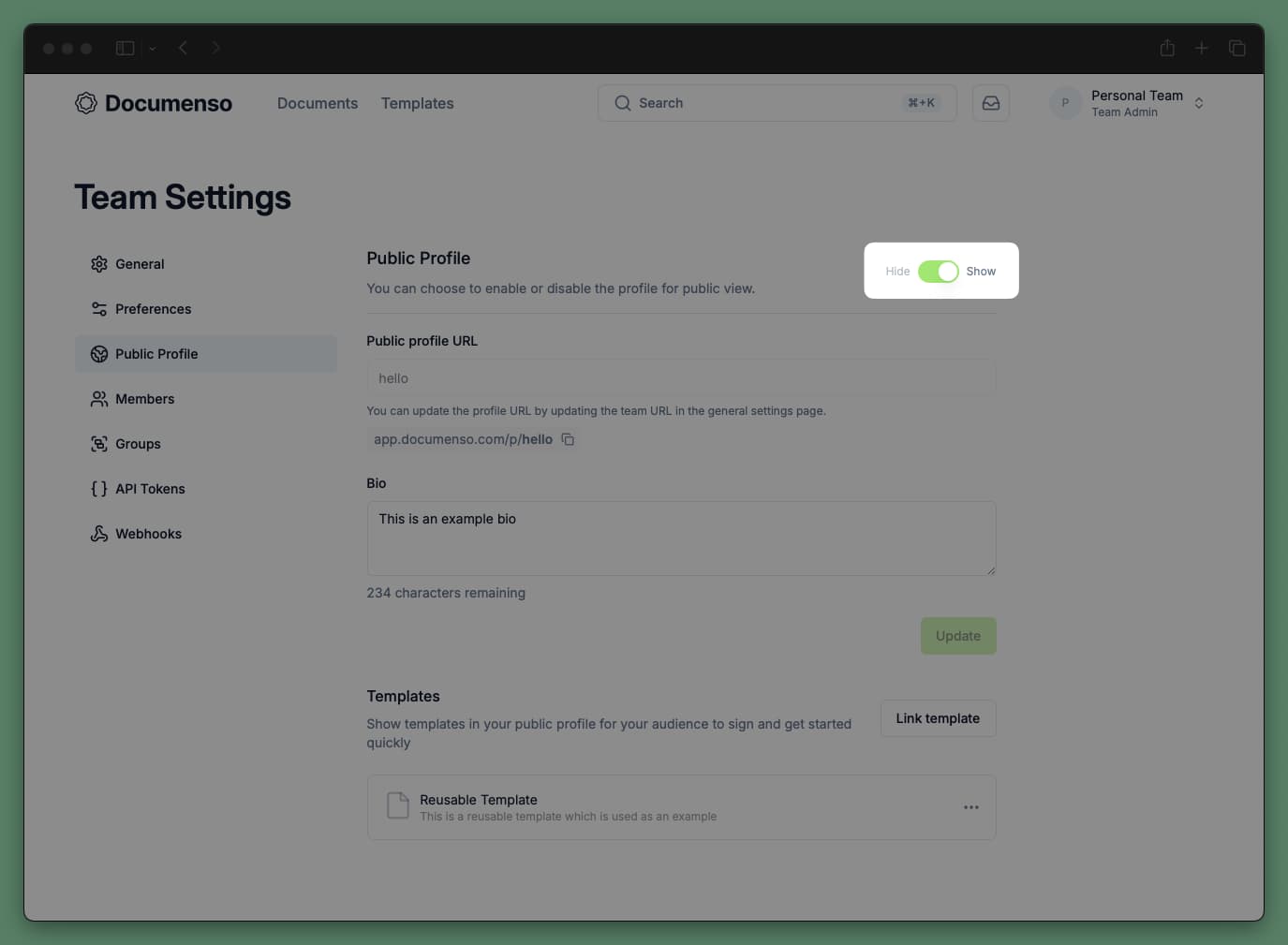Select the Public Profile globe icon
The width and height of the screenshot is (1288, 945).
pos(99,354)
